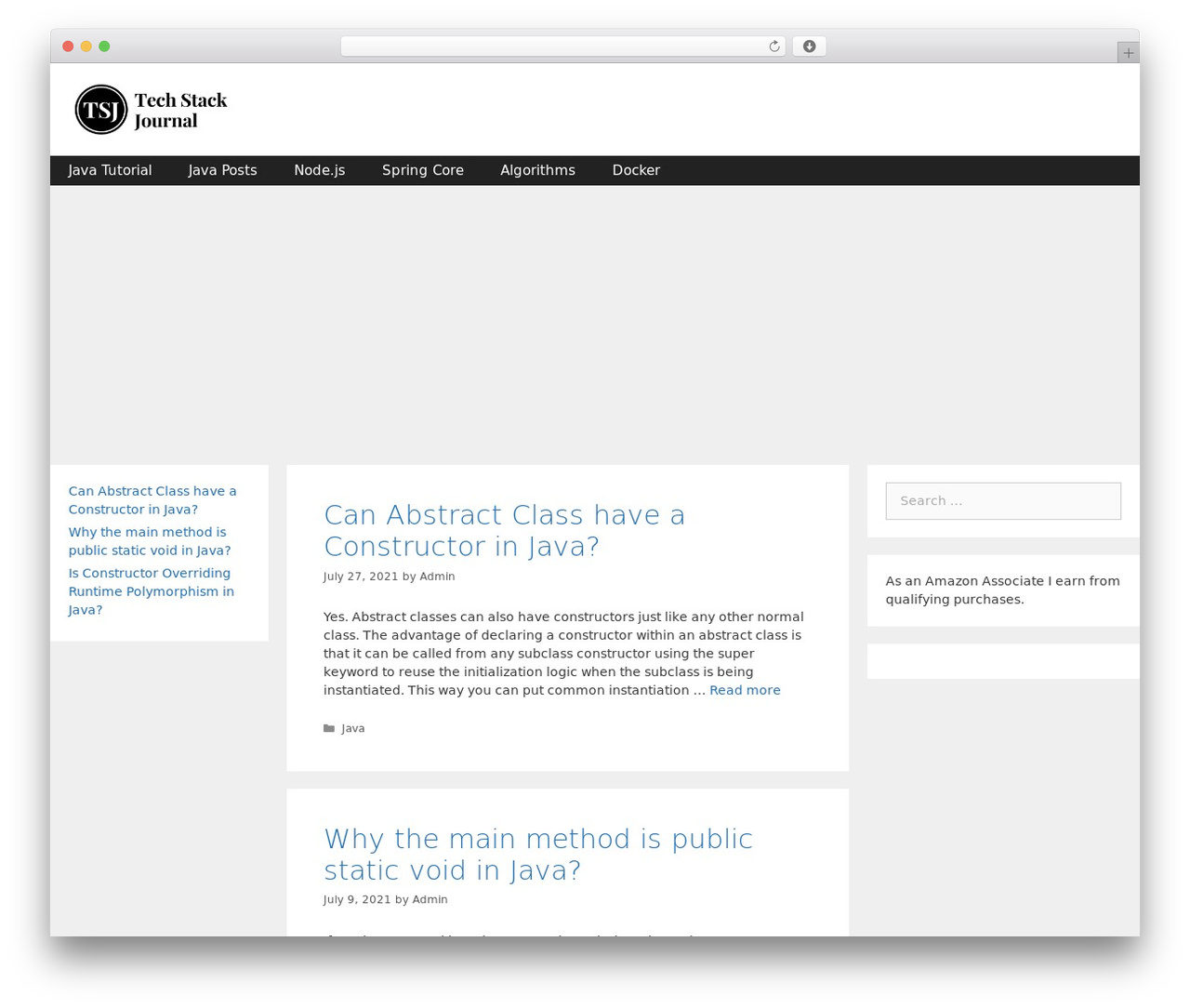Open the Spring Core menu item
The image size is (1190, 1008).
[423, 170]
